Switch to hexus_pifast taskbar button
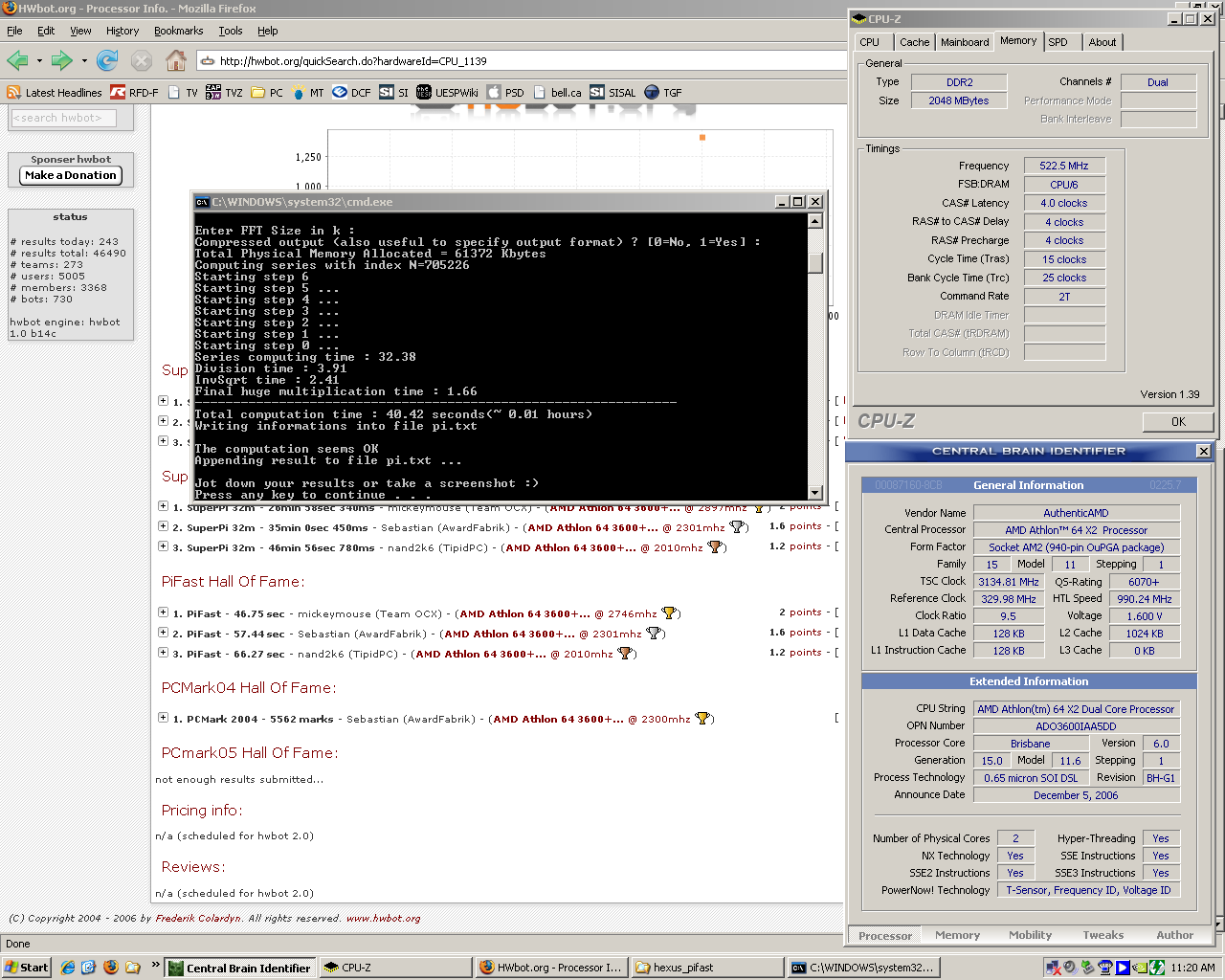The height and width of the screenshot is (980, 1225). click(707, 968)
